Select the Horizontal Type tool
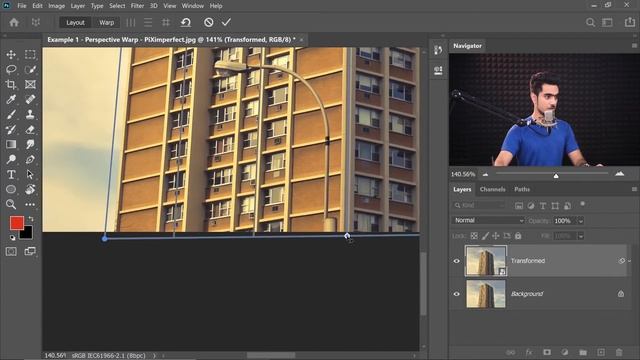Image resolution: width=640 pixels, height=360 pixels. 11,174
